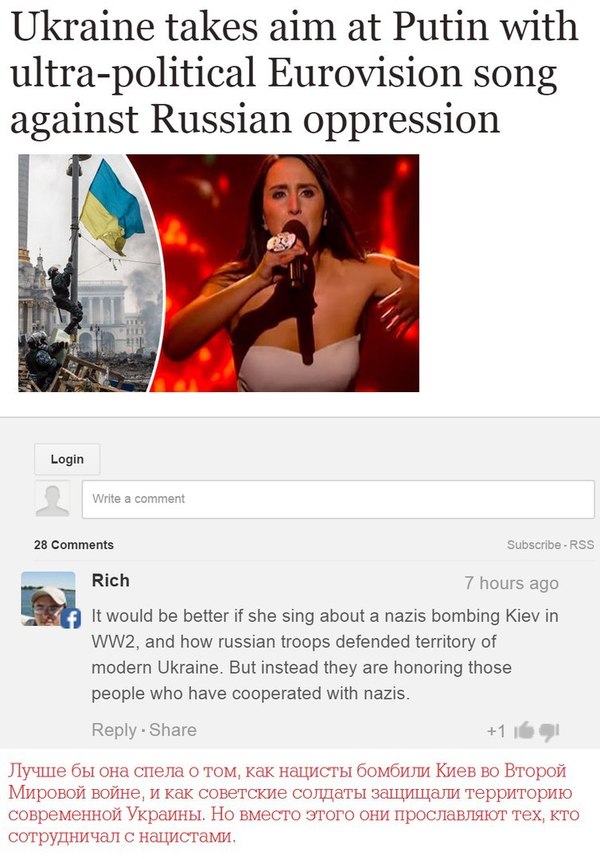This screenshot has width=600, height=859.
Task: Click the thumbs down icon on Rich's comment
Action: point(548,731)
